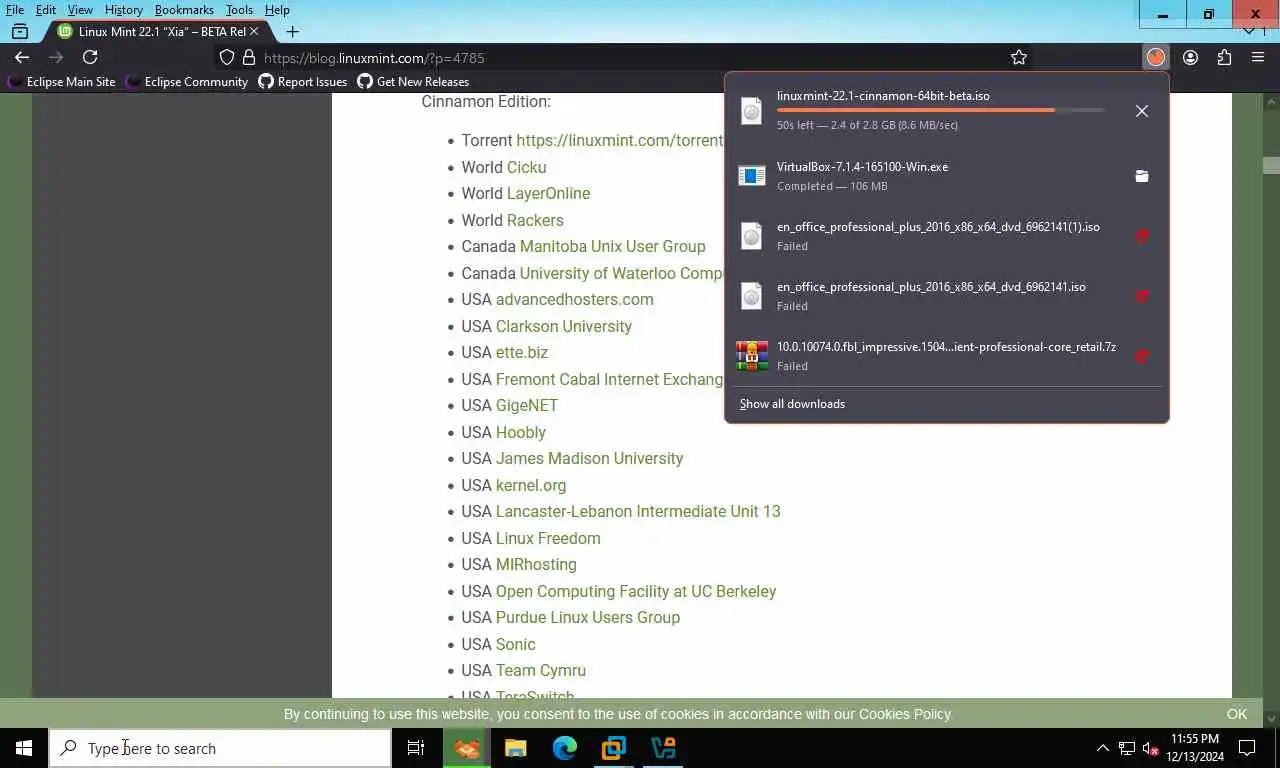Screen dimensions: 1280x768
Task: Choose Manitoba Unix User Group mirror
Action: point(613,246)
